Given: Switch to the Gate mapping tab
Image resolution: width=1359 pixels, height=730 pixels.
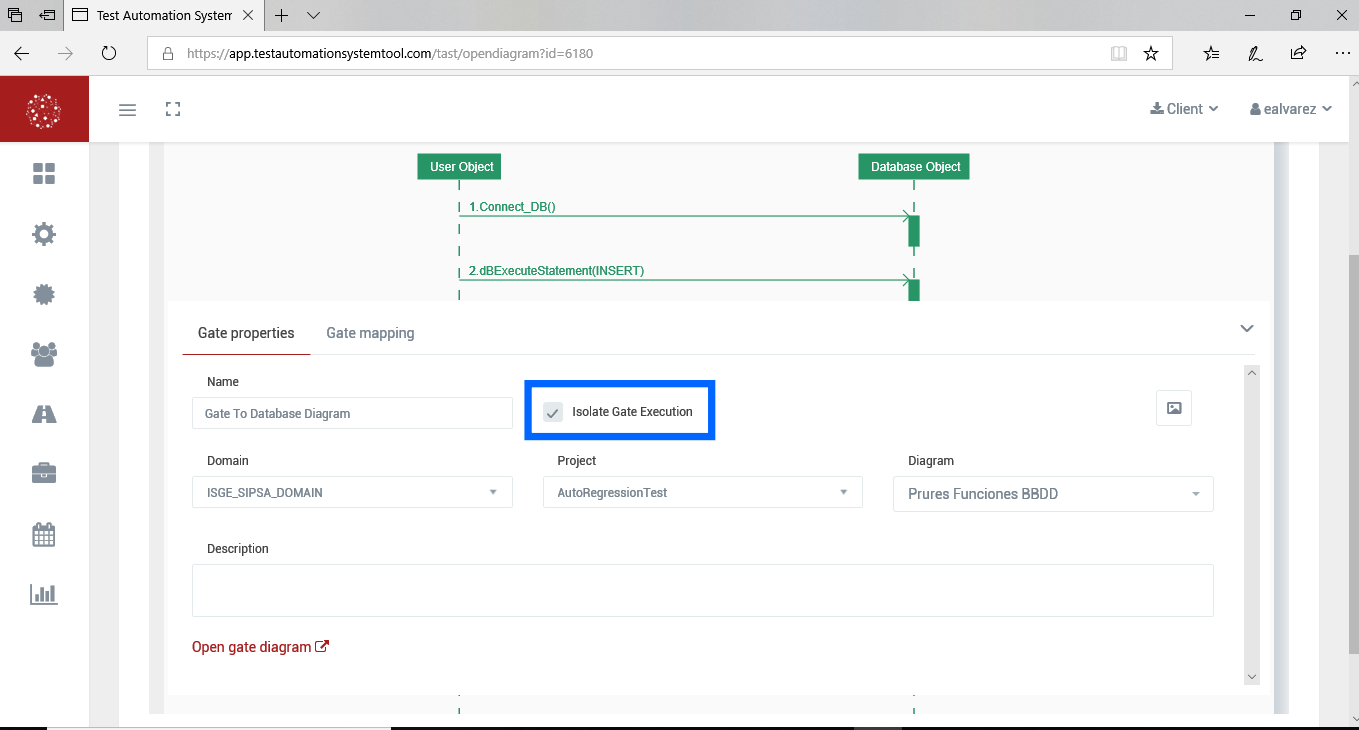Looking at the screenshot, I should [x=370, y=333].
